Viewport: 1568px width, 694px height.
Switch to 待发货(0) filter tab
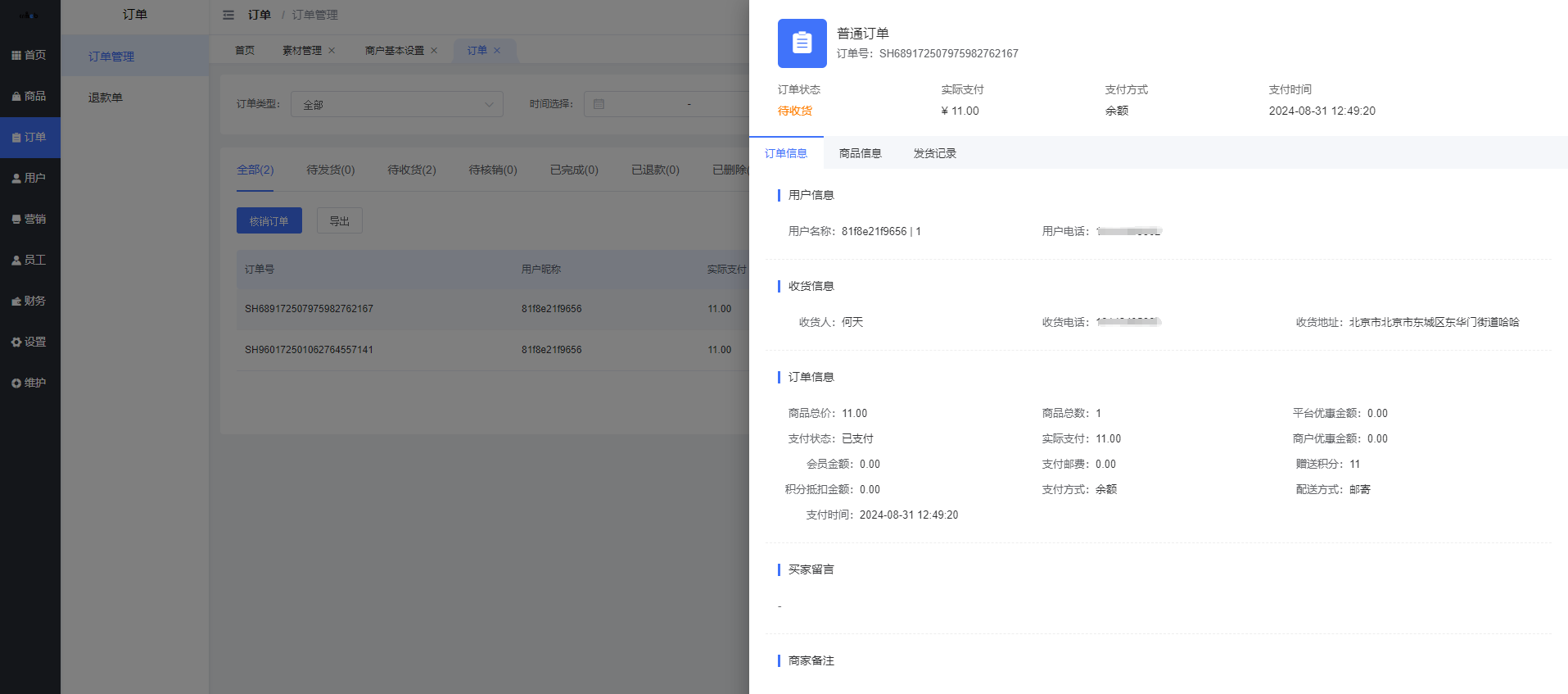pos(331,170)
